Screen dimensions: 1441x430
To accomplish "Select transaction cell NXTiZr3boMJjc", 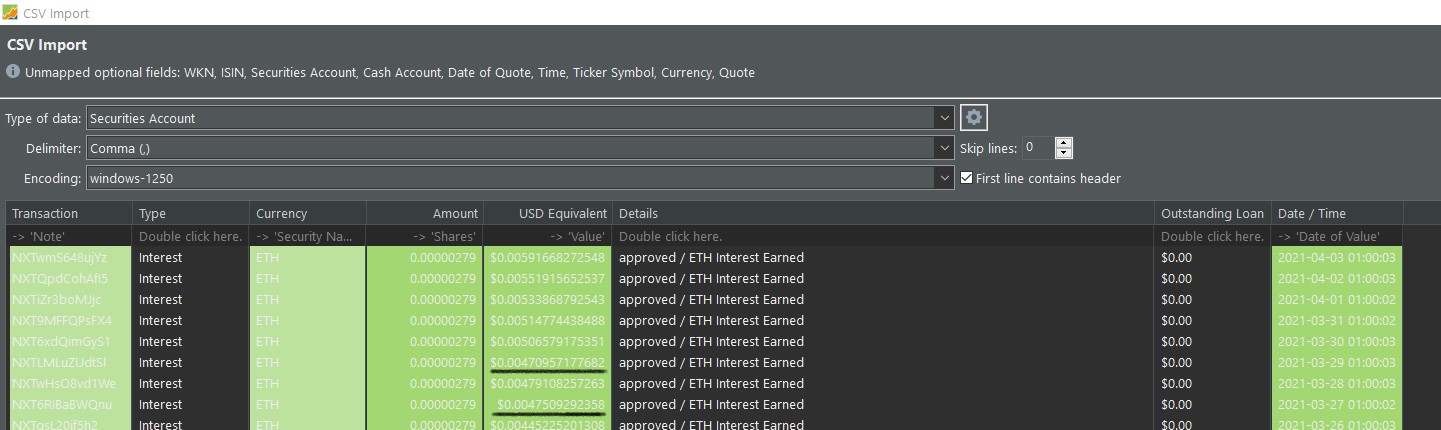I will pos(69,299).
